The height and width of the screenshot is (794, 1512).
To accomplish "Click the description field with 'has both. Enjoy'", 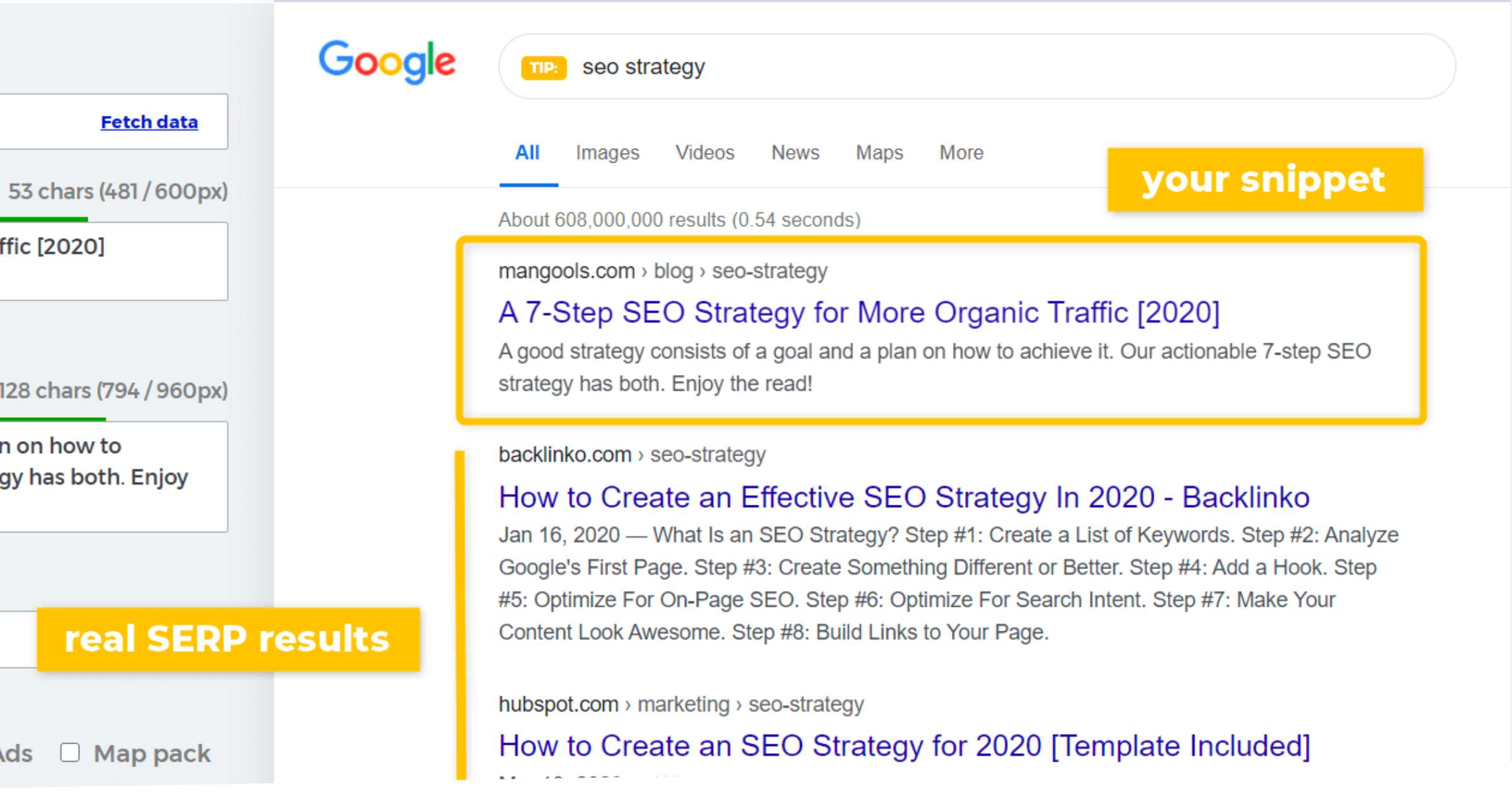I will tap(113, 476).
